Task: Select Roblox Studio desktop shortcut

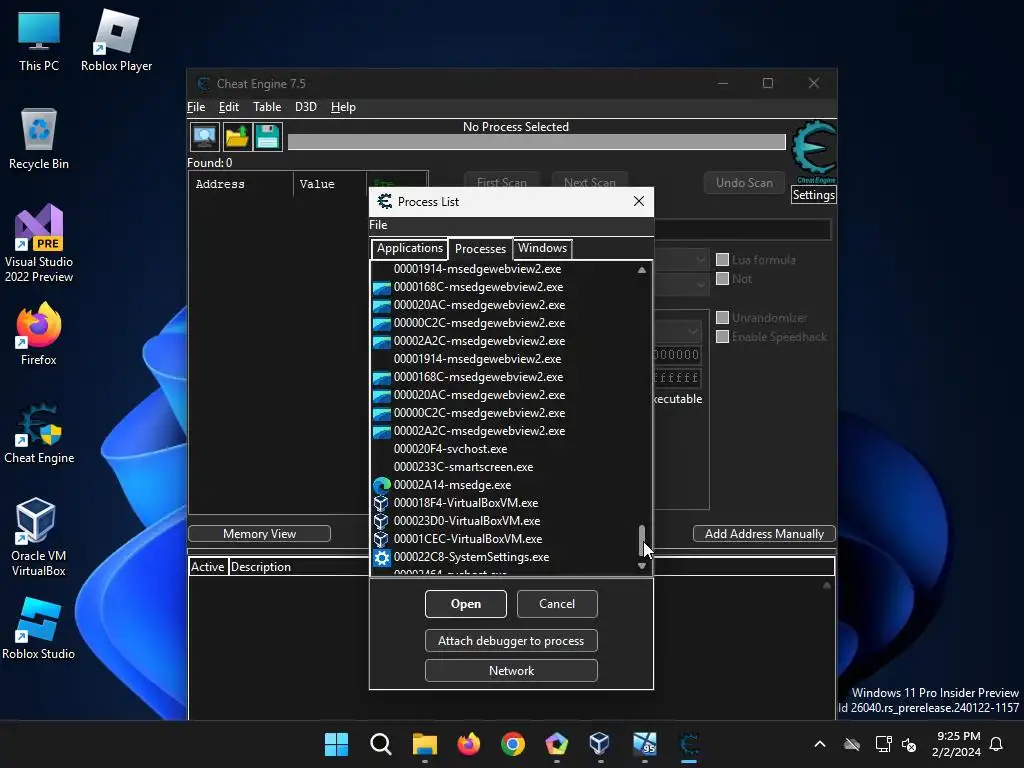Action: [x=39, y=629]
